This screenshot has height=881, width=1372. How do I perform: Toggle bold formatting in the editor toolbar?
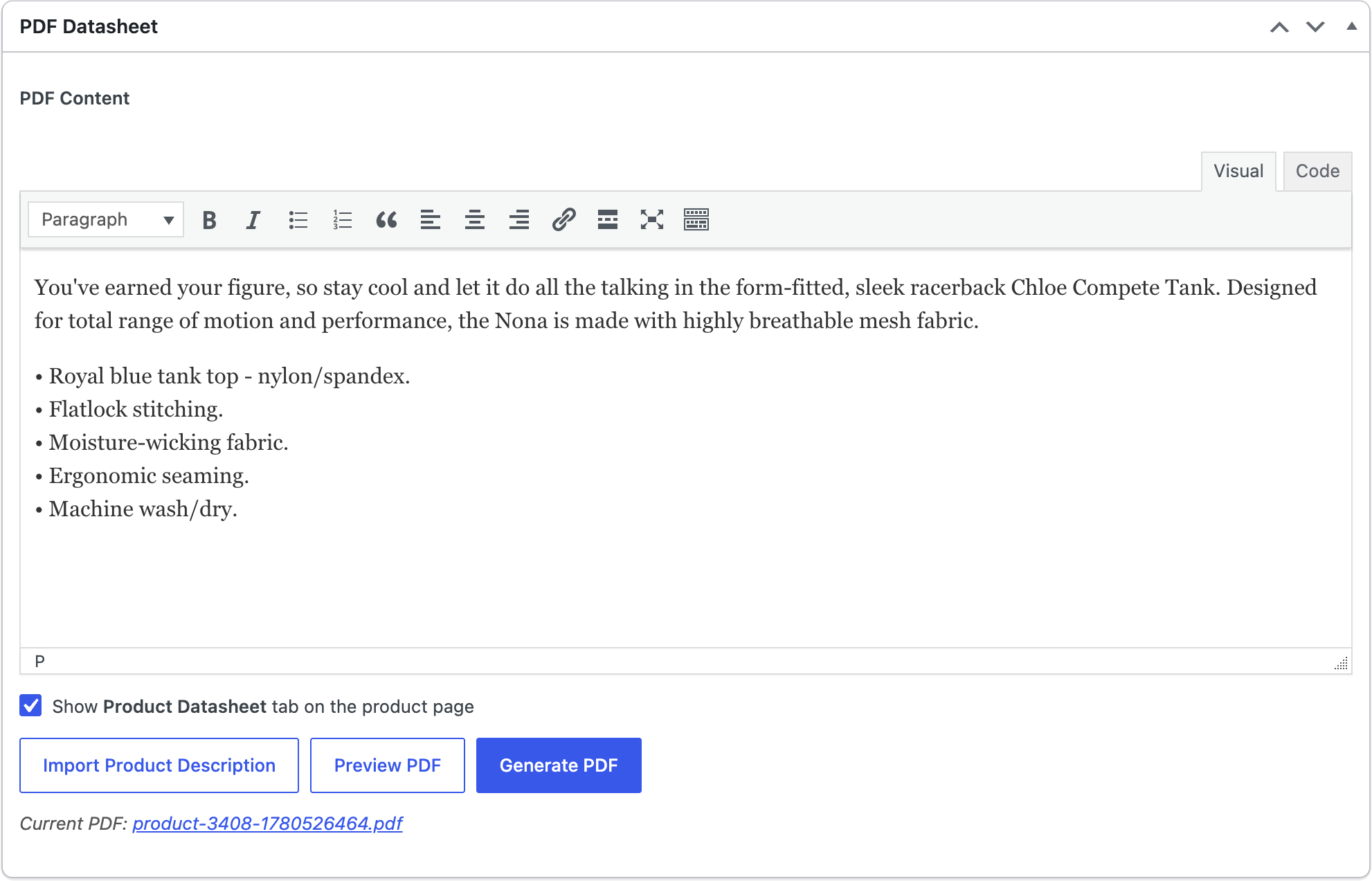point(209,220)
